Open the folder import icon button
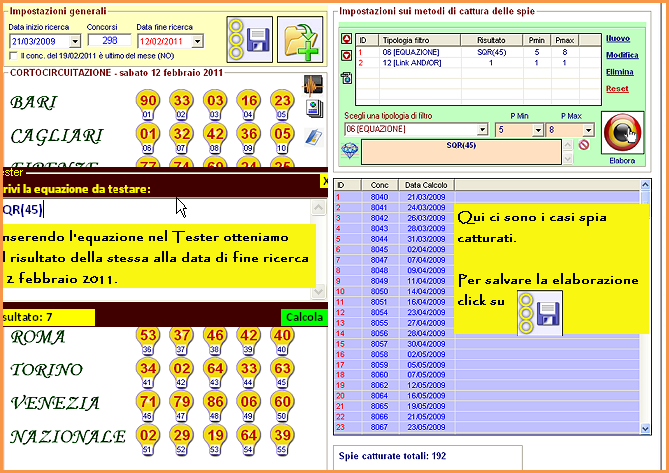Viewport: 669px width, 473px height. [x=300, y=39]
